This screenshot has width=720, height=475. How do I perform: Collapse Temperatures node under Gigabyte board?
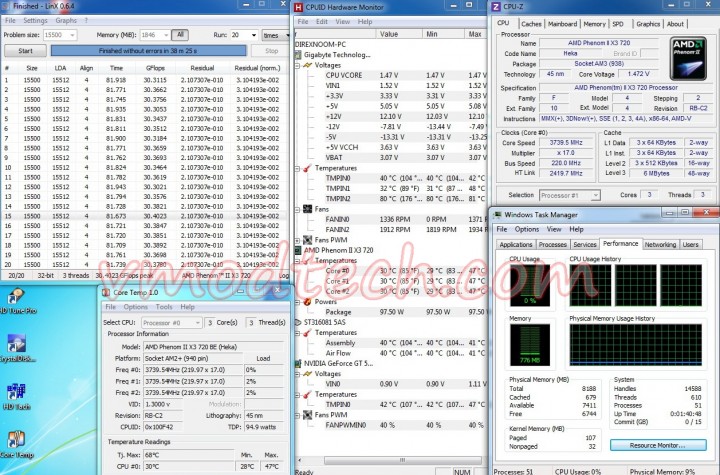pyautogui.click(x=297, y=168)
